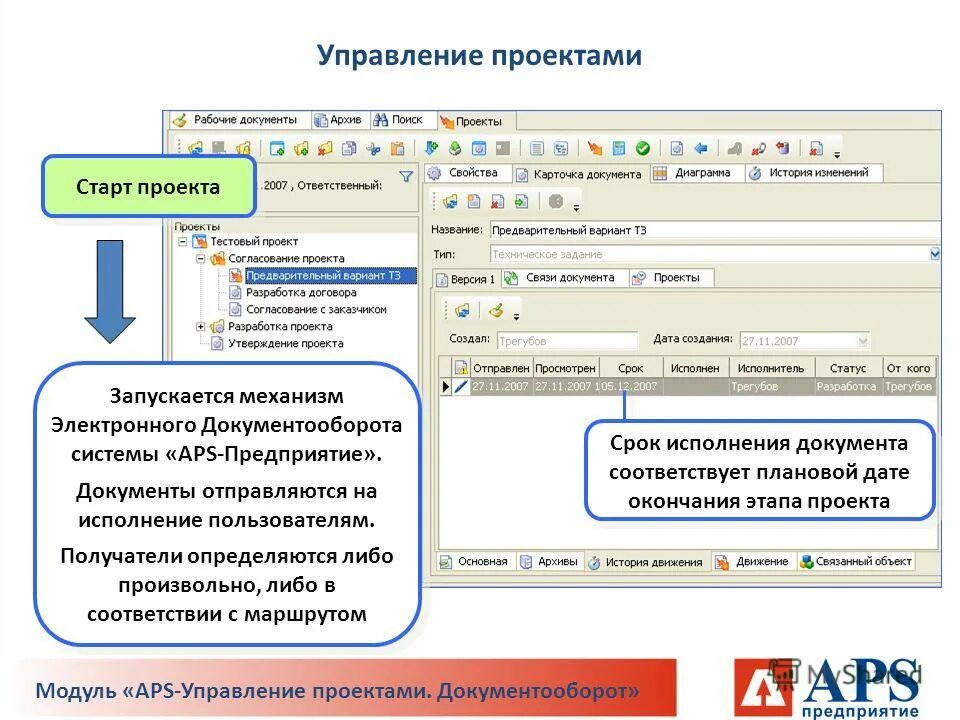Click the blue down arrow with plus icon
The width and height of the screenshot is (960, 720).
pyautogui.click(x=432, y=148)
